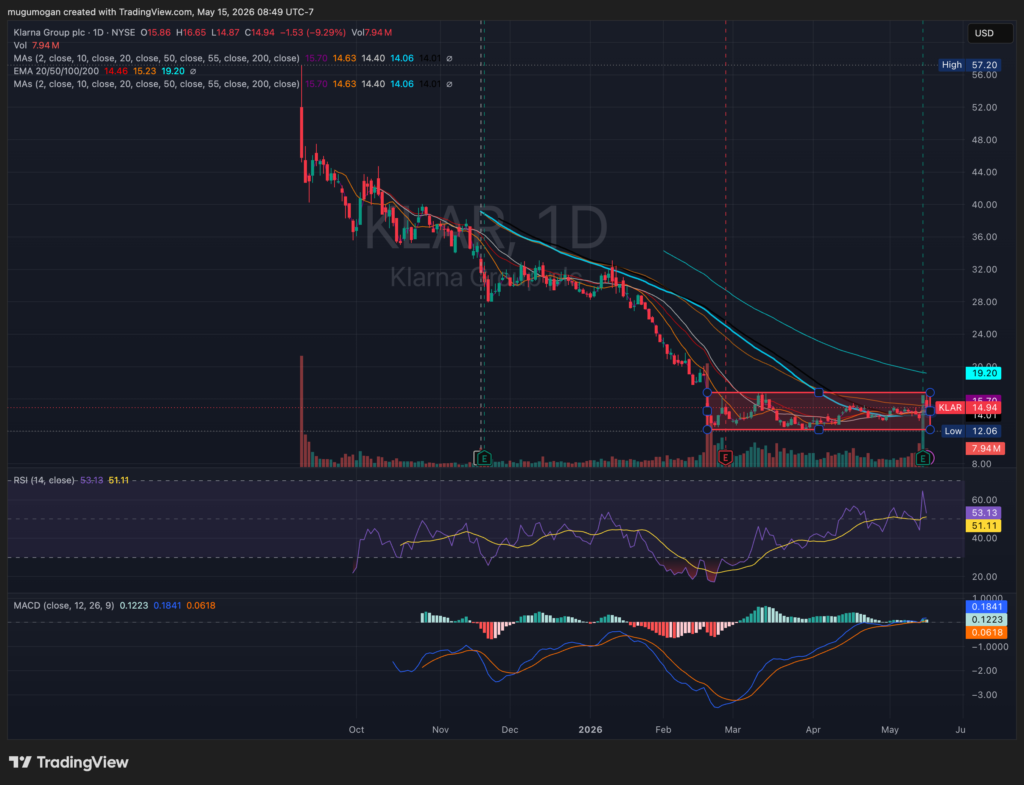Click the green earnings E marker in November

point(483,458)
